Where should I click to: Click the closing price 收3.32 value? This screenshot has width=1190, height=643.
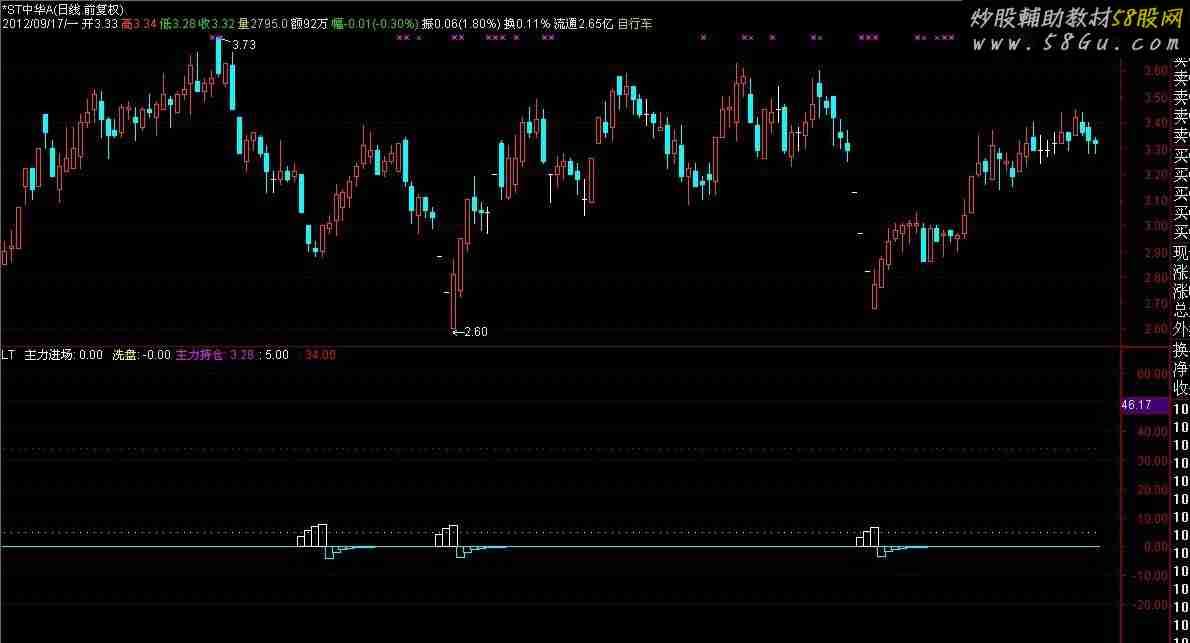click(216, 24)
